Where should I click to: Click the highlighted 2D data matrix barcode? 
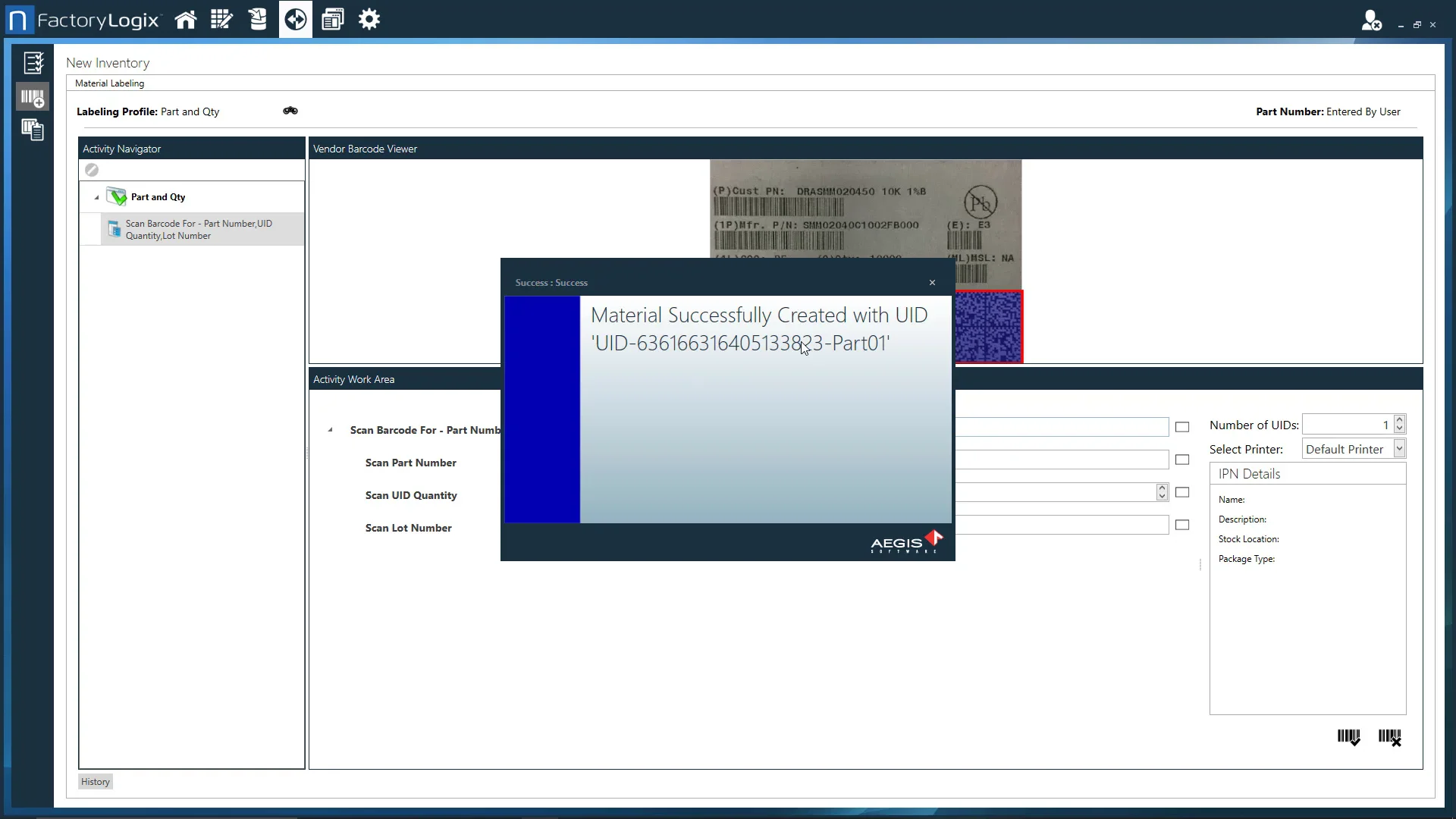[989, 327]
